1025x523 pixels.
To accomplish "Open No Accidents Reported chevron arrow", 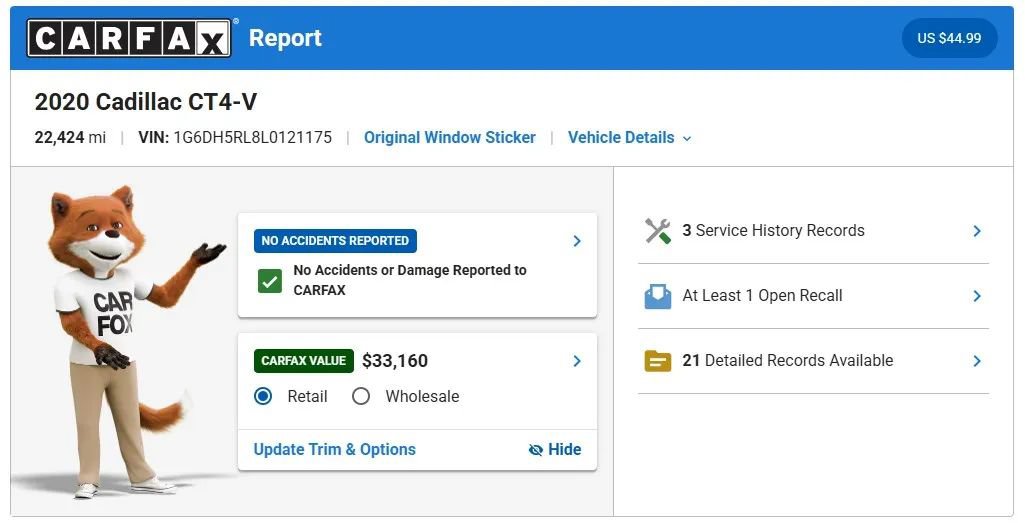I will click(577, 241).
